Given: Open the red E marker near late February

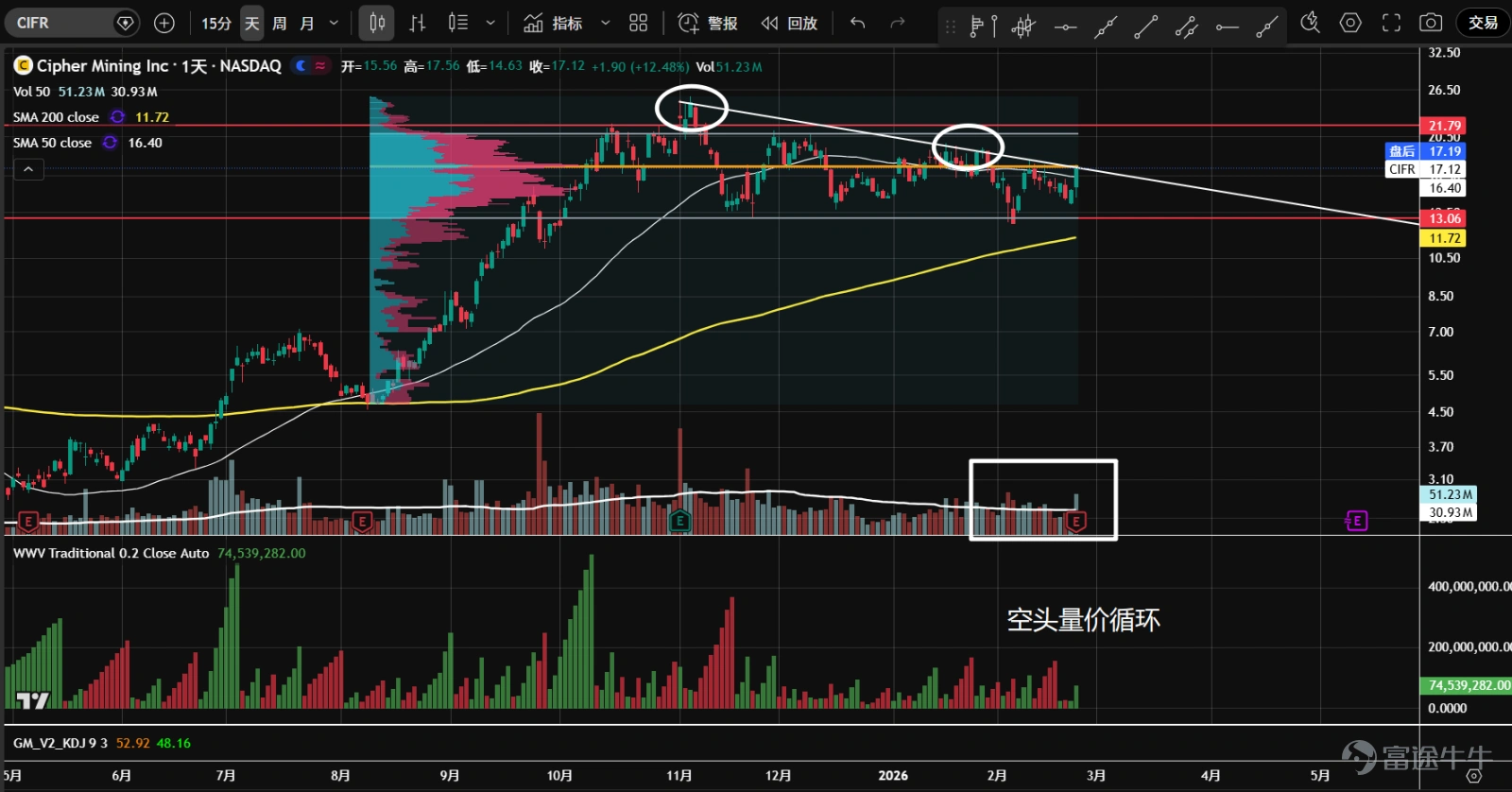Looking at the screenshot, I should tap(1075, 521).
